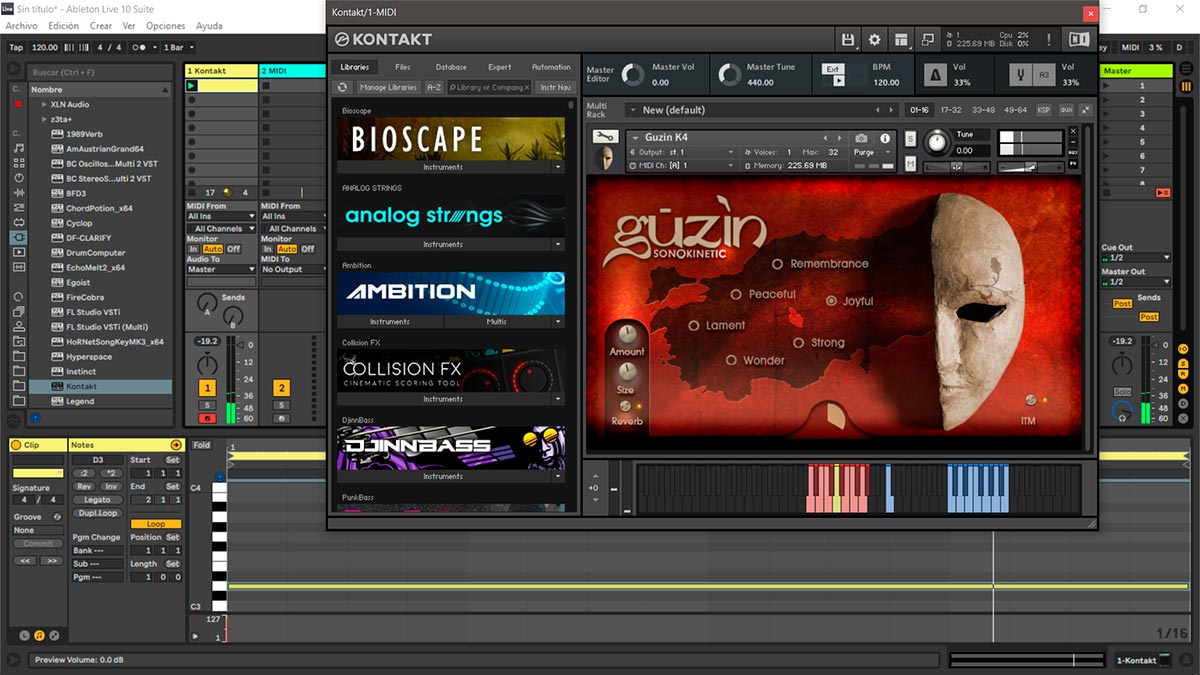
Task: Open Kontakt workspace layout icon
Action: 901,40
